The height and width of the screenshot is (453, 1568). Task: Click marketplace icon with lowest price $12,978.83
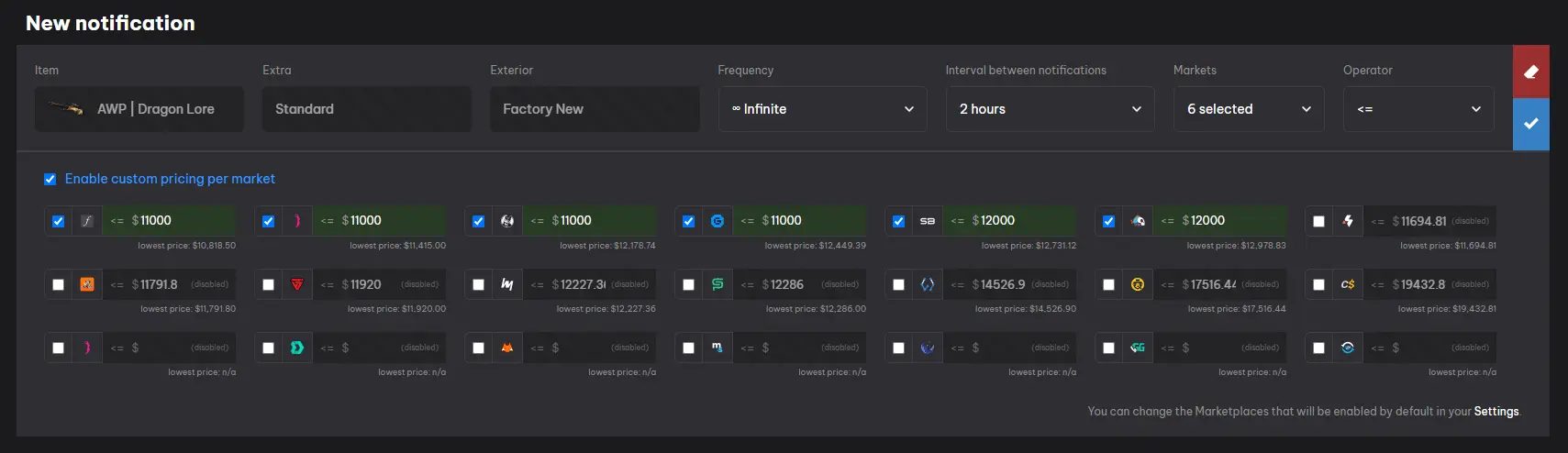[x=1138, y=221]
